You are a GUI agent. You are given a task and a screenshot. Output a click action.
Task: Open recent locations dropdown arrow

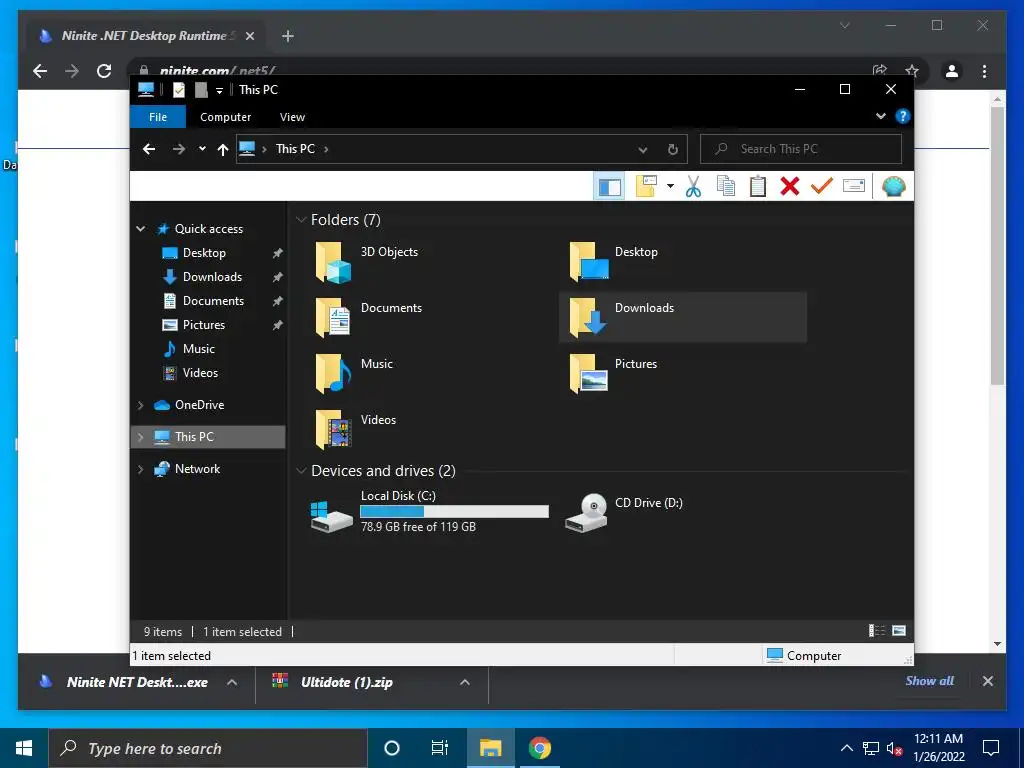202,149
